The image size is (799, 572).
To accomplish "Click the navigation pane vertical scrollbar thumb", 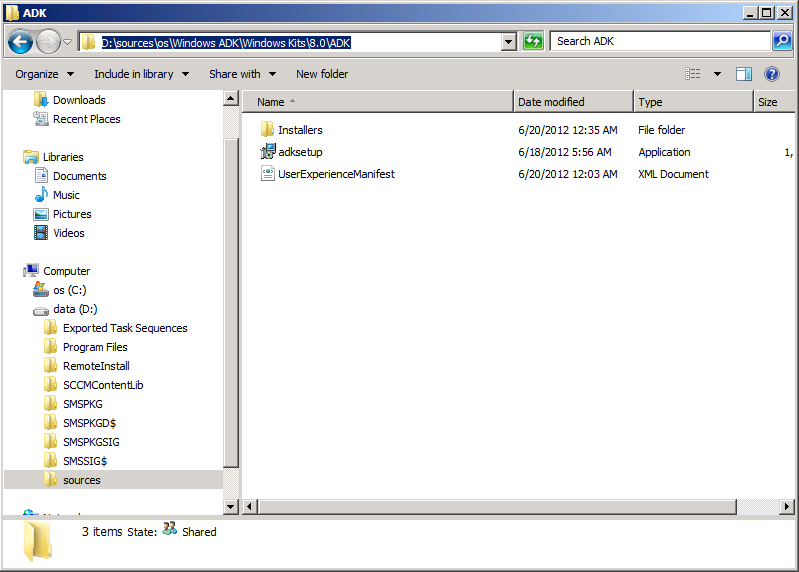I will (231, 303).
